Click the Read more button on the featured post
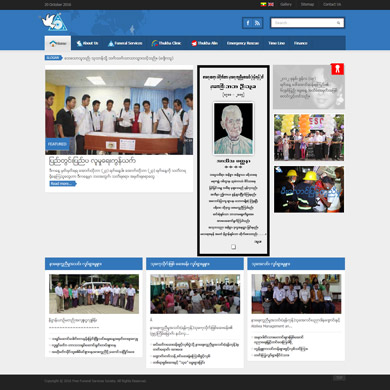 [62, 184]
